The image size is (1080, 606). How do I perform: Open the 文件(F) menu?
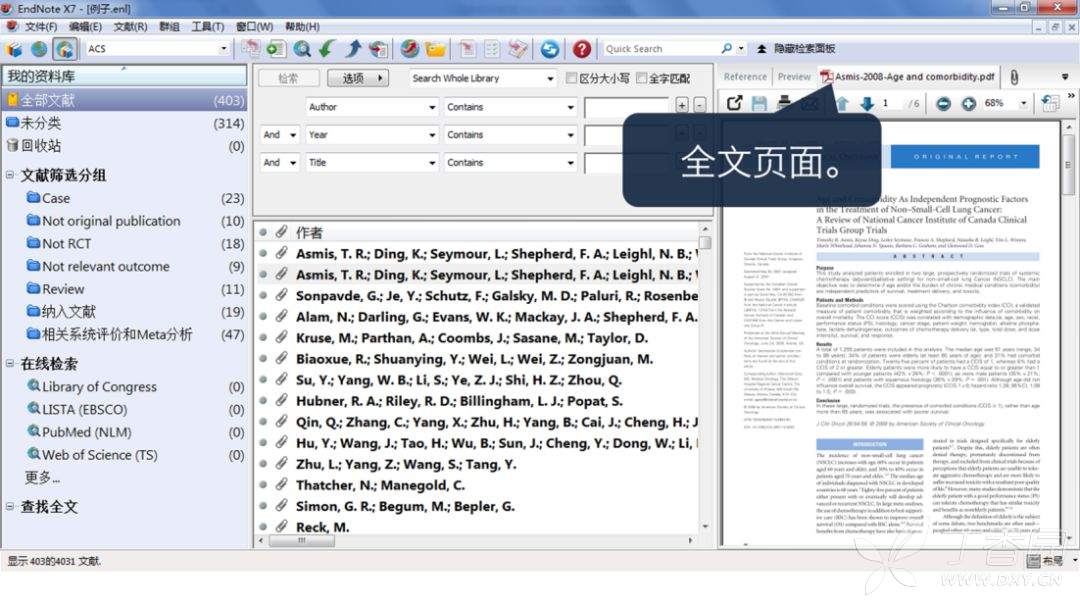(x=41, y=26)
